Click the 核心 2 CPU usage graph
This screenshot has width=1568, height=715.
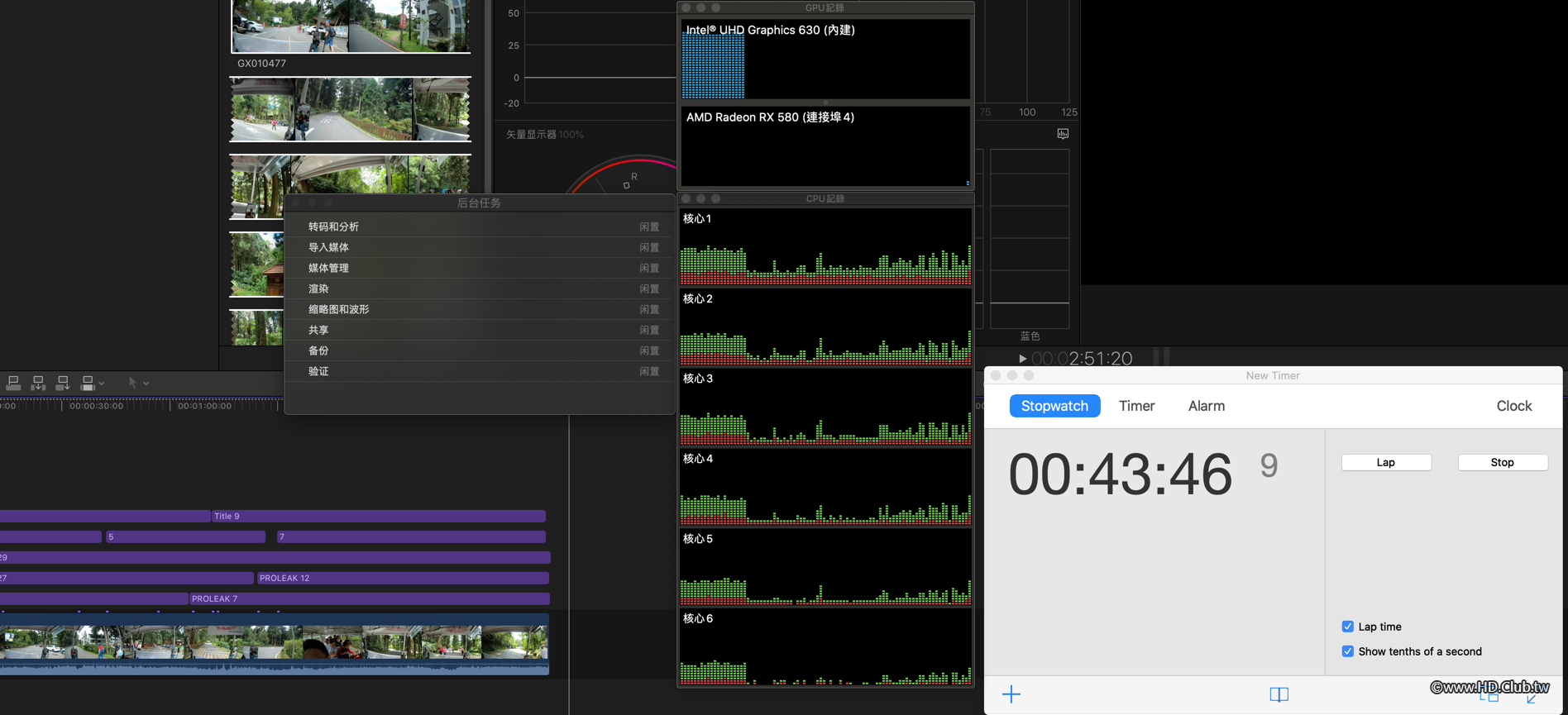[825, 327]
